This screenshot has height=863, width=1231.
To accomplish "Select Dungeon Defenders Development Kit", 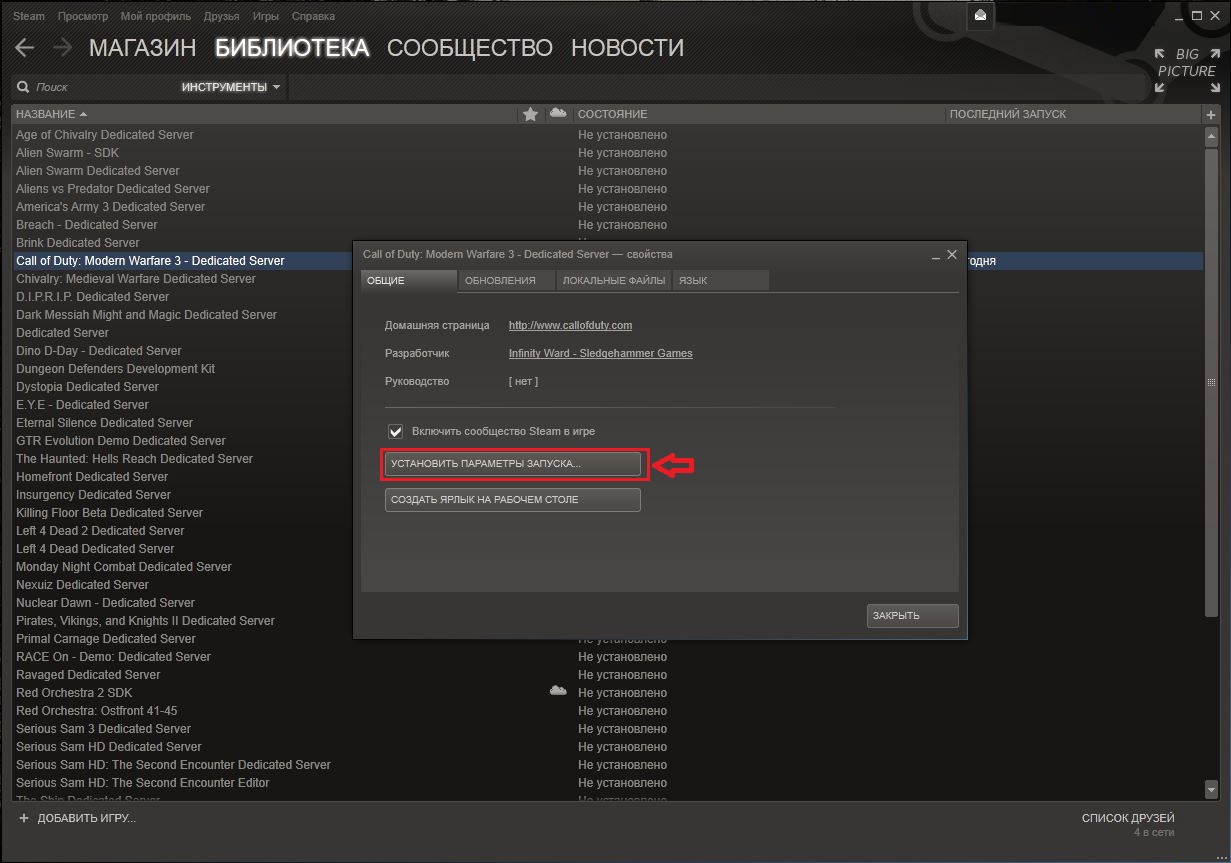I will (x=115, y=368).
